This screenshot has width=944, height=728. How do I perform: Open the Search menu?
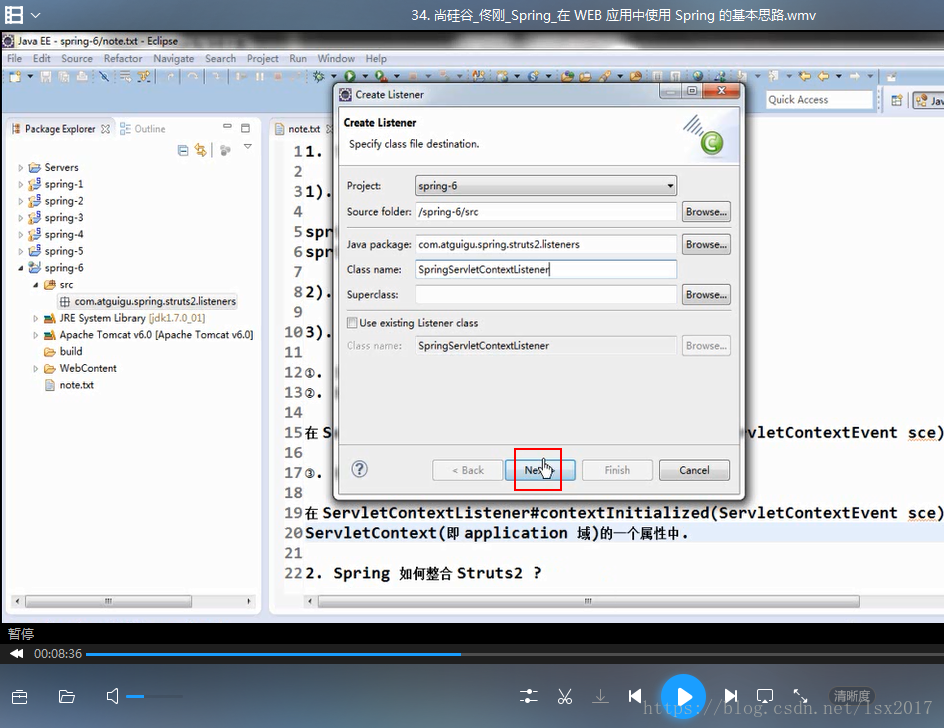(220, 58)
